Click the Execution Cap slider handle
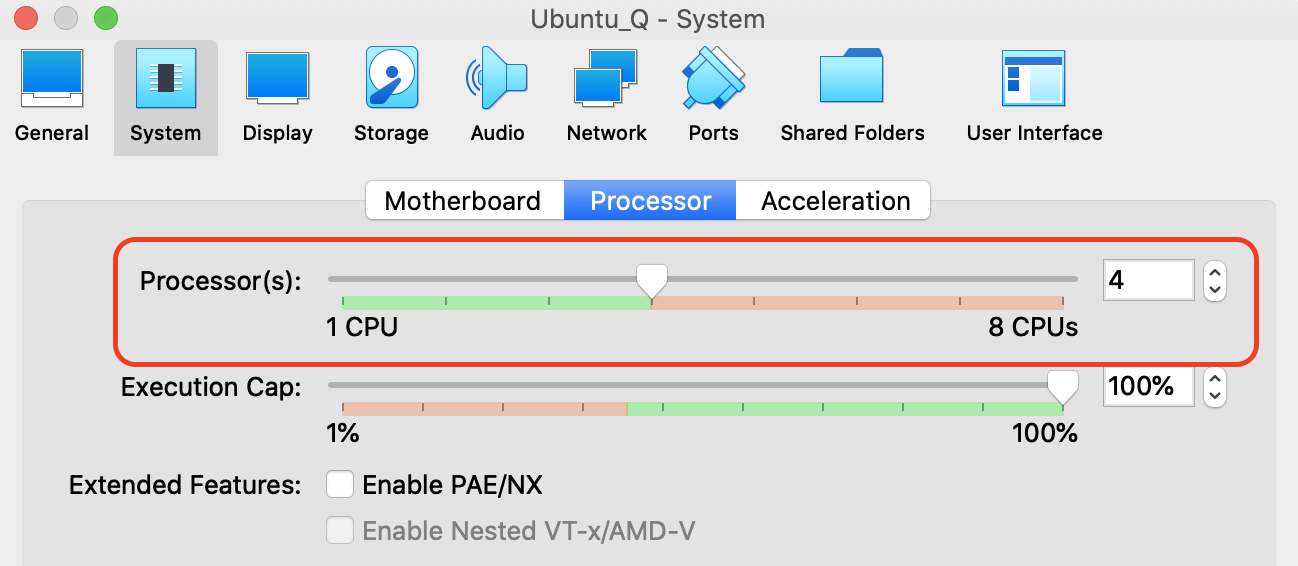1298x566 pixels. click(x=1062, y=386)
